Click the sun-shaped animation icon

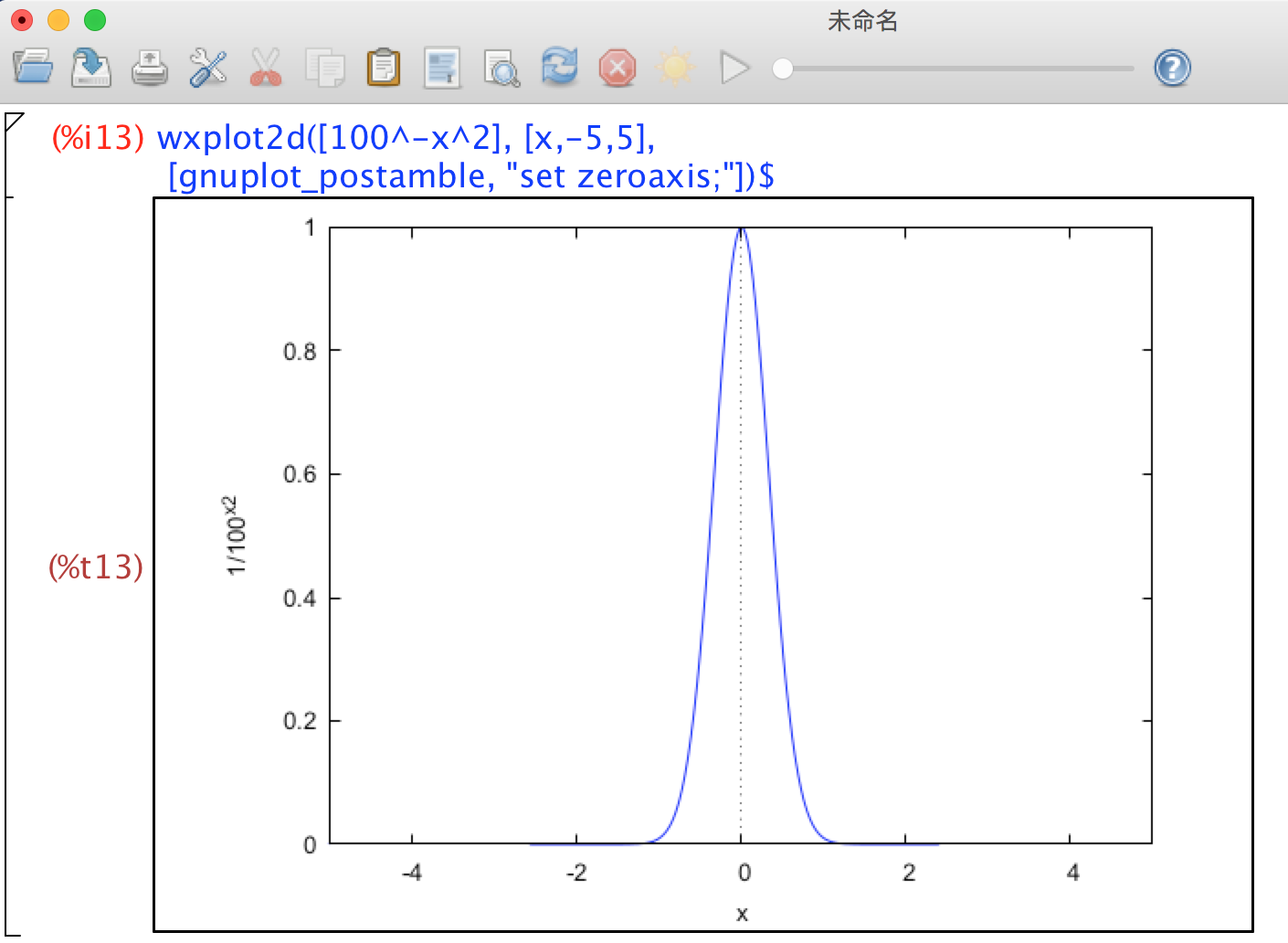click(675, 68)
